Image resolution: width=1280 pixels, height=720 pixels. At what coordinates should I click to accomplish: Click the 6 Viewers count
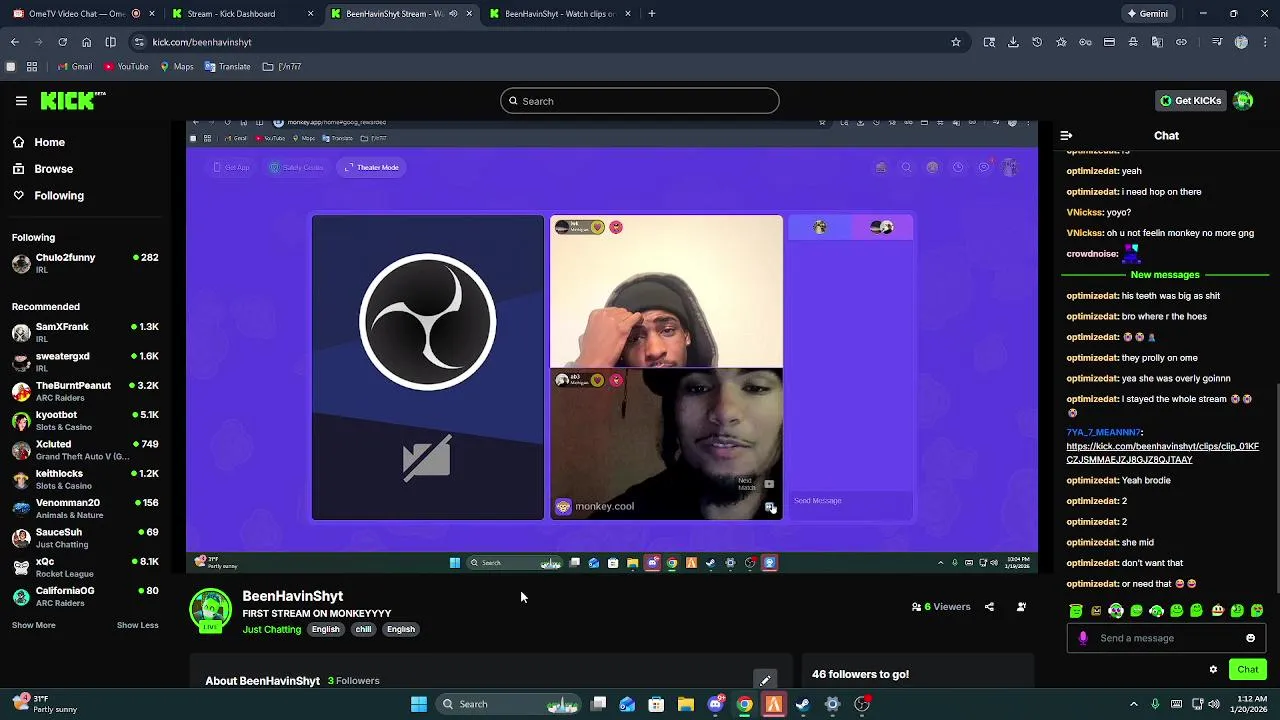pos(941,607)
